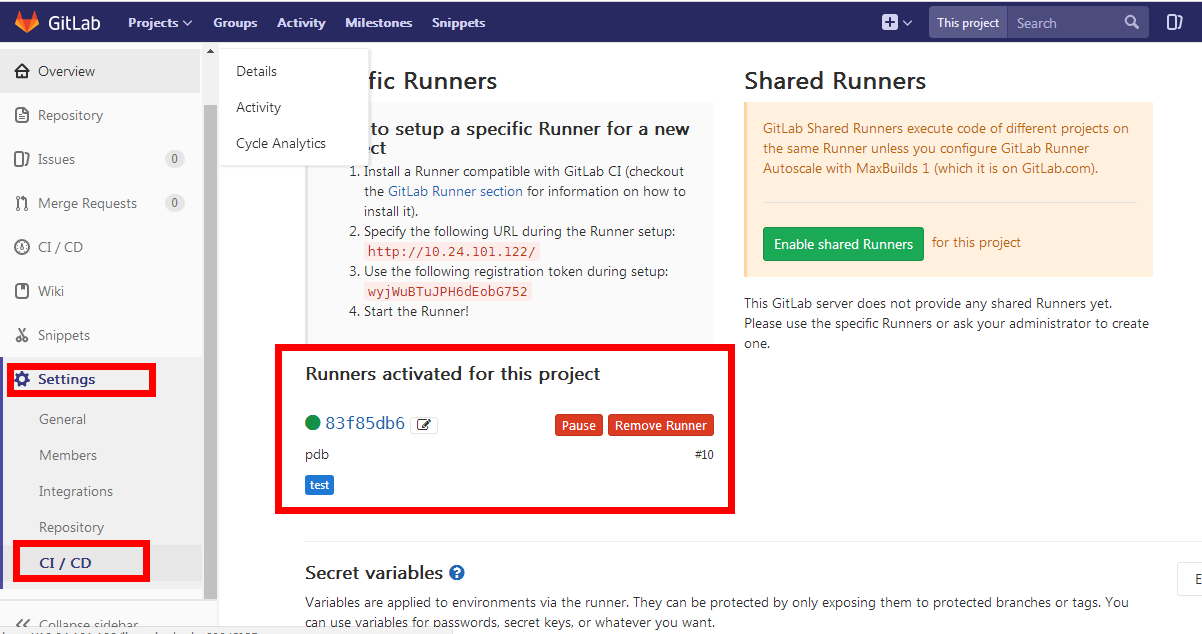Expand the plus menu chevron
Screen dimensions: 1202x634
907,23
